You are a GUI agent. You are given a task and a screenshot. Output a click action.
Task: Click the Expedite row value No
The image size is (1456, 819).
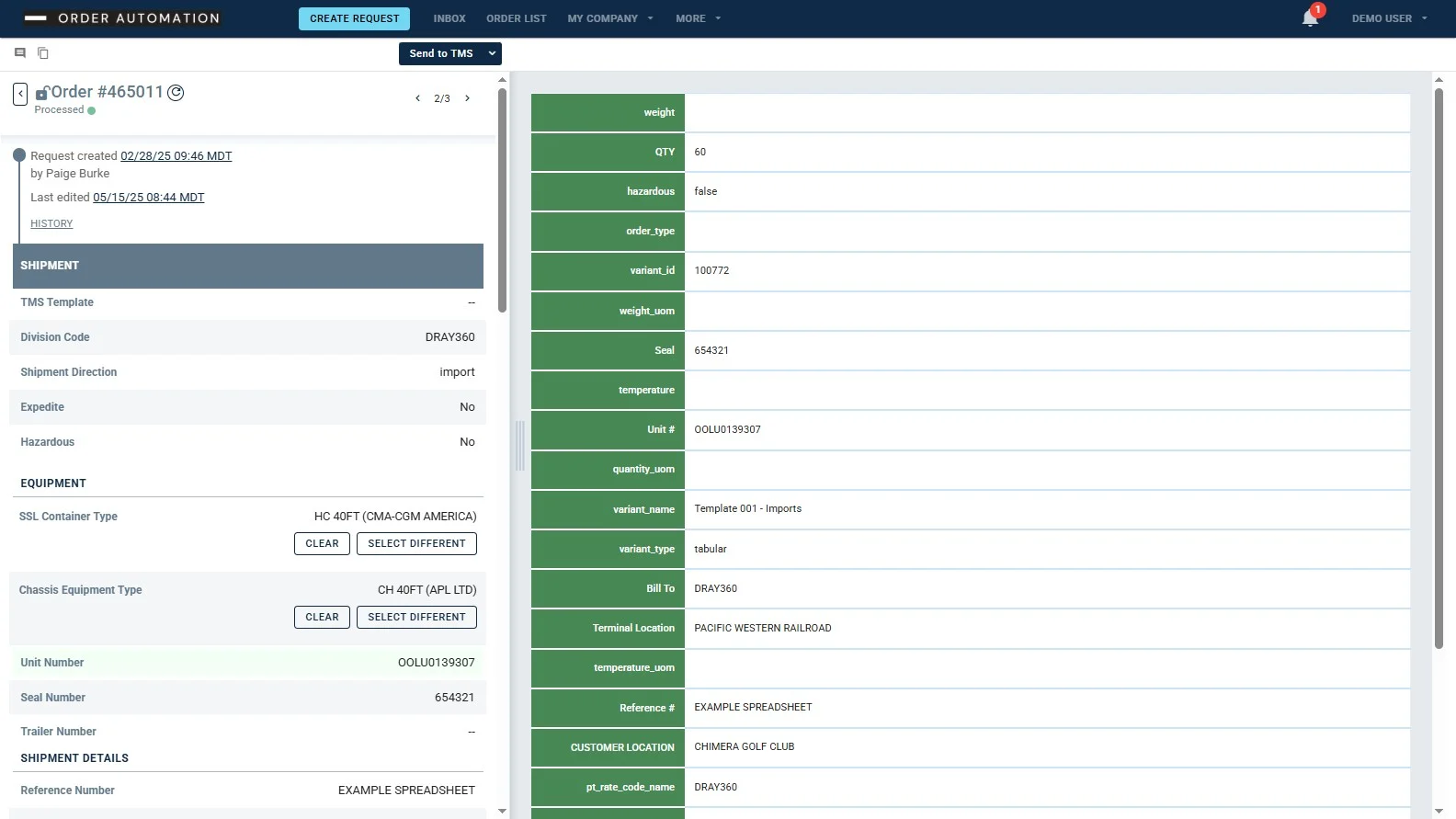coord(468,407)
